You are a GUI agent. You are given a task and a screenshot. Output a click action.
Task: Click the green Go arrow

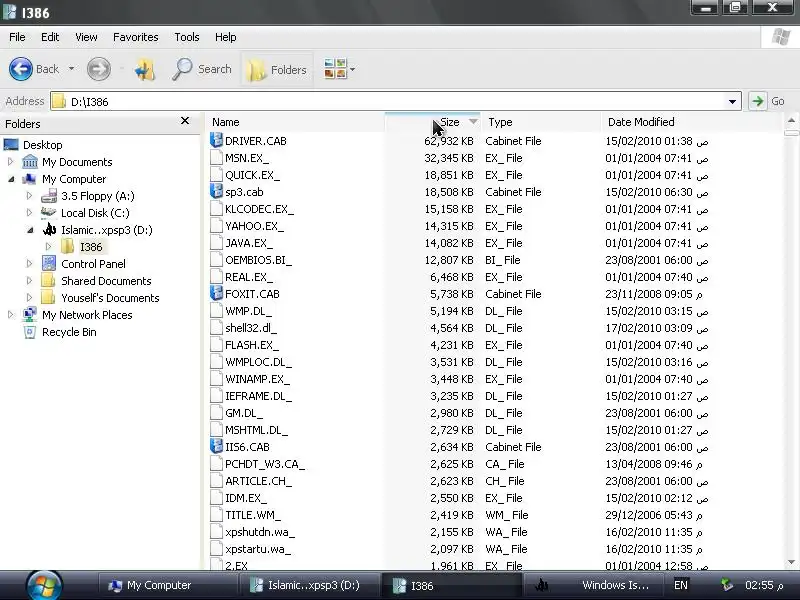[758, 101]
